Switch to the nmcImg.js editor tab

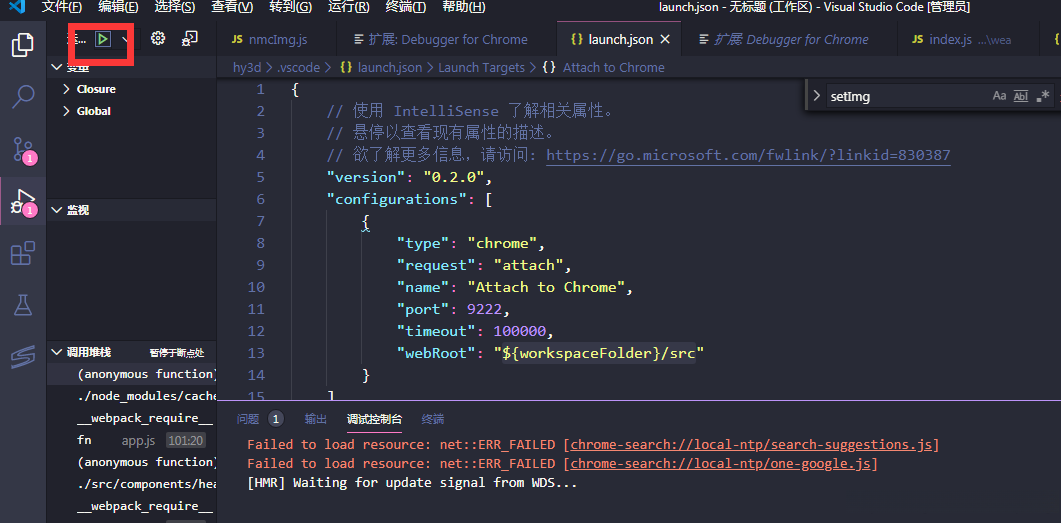click(270, 40)
